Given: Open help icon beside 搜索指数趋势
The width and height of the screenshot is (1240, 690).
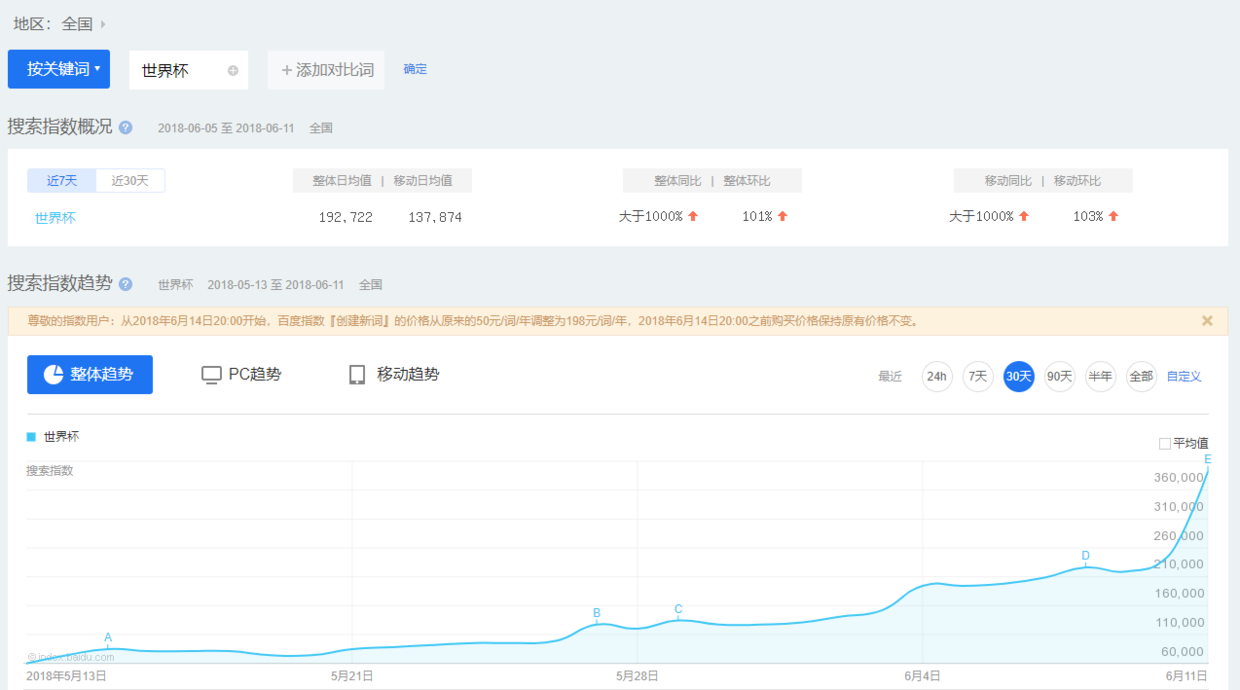Looking at the screenshot, I should [125, 284].
